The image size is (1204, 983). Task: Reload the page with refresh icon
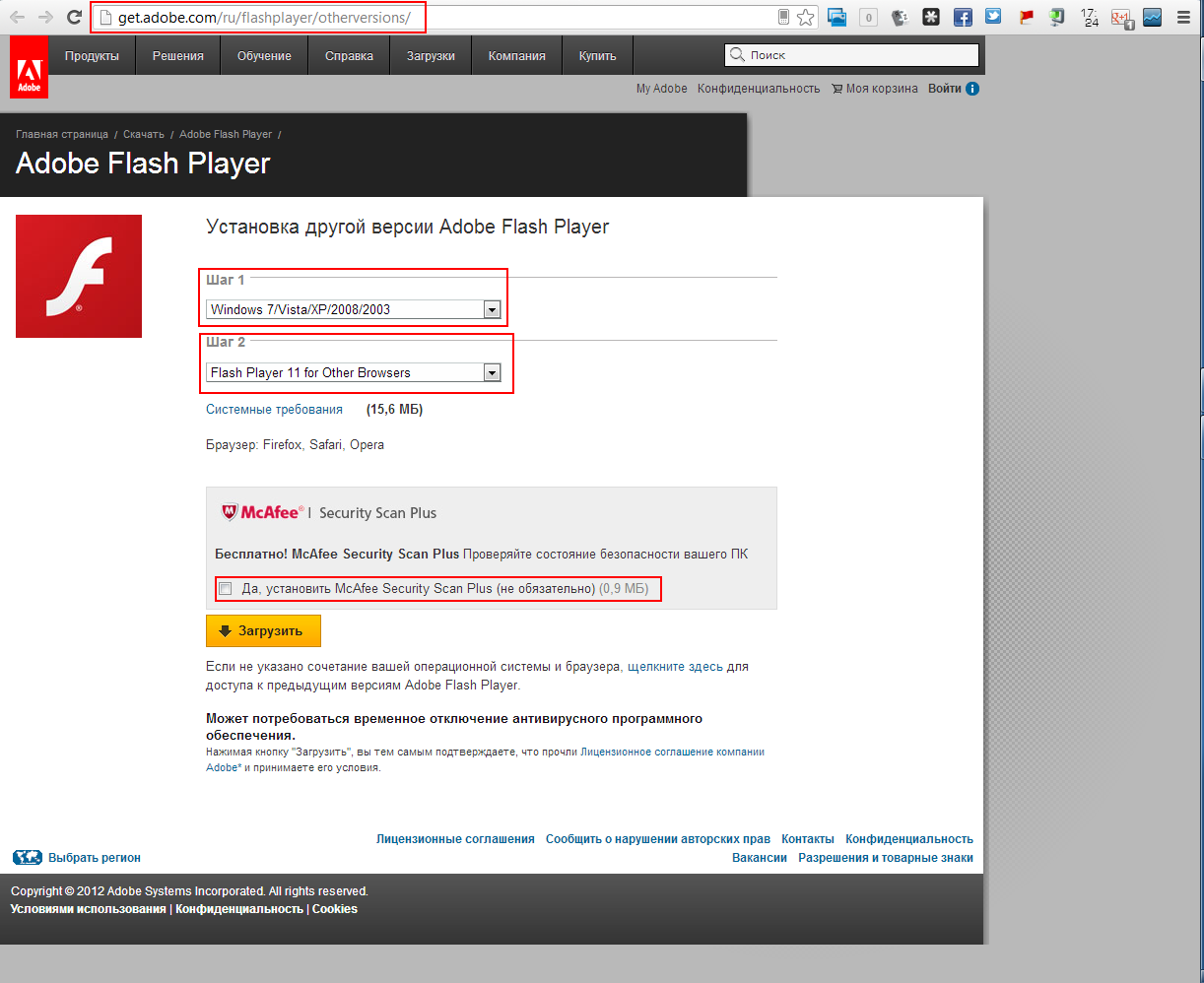coord(74,17)
